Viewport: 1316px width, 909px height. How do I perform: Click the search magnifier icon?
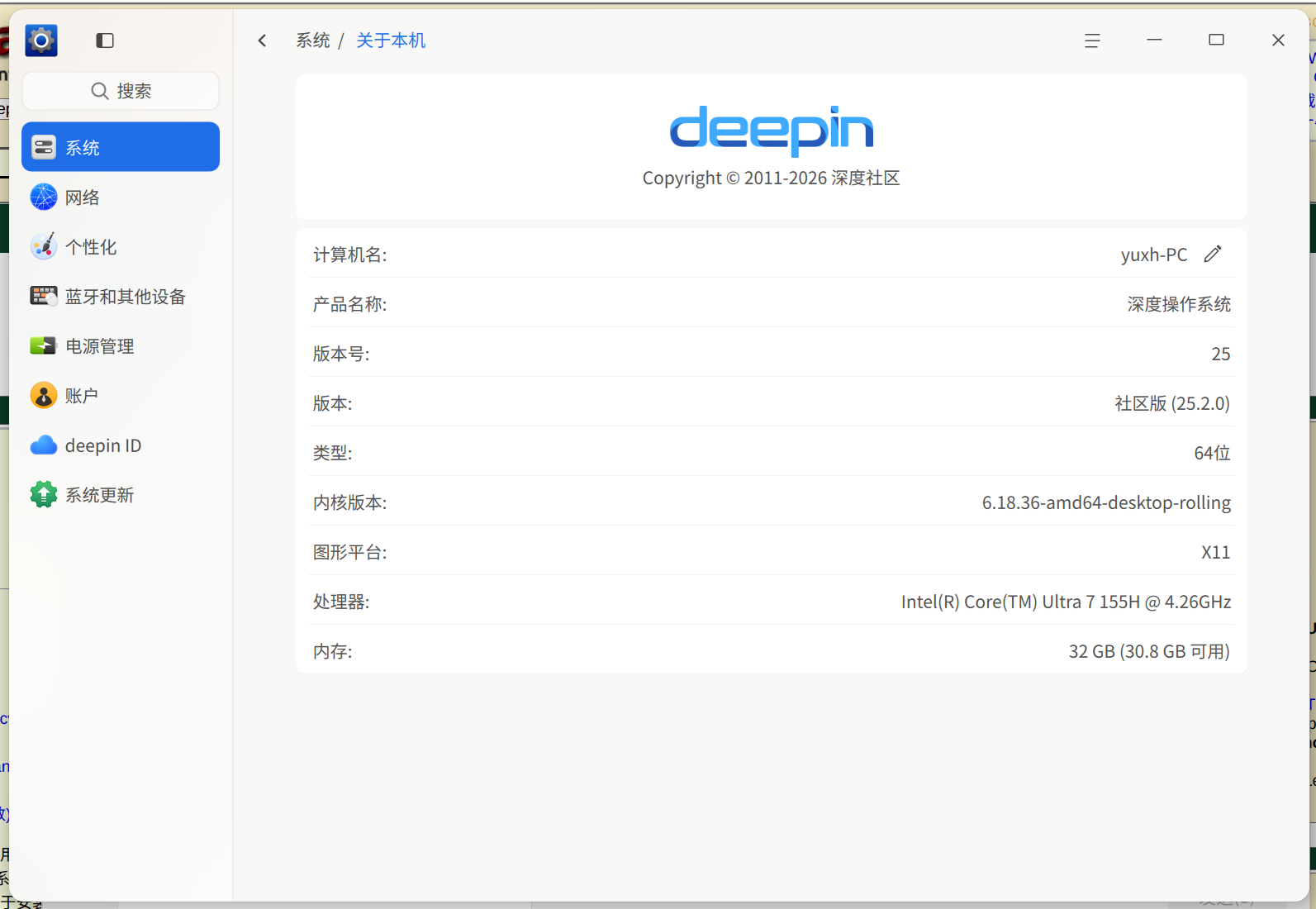pos(100,91)
